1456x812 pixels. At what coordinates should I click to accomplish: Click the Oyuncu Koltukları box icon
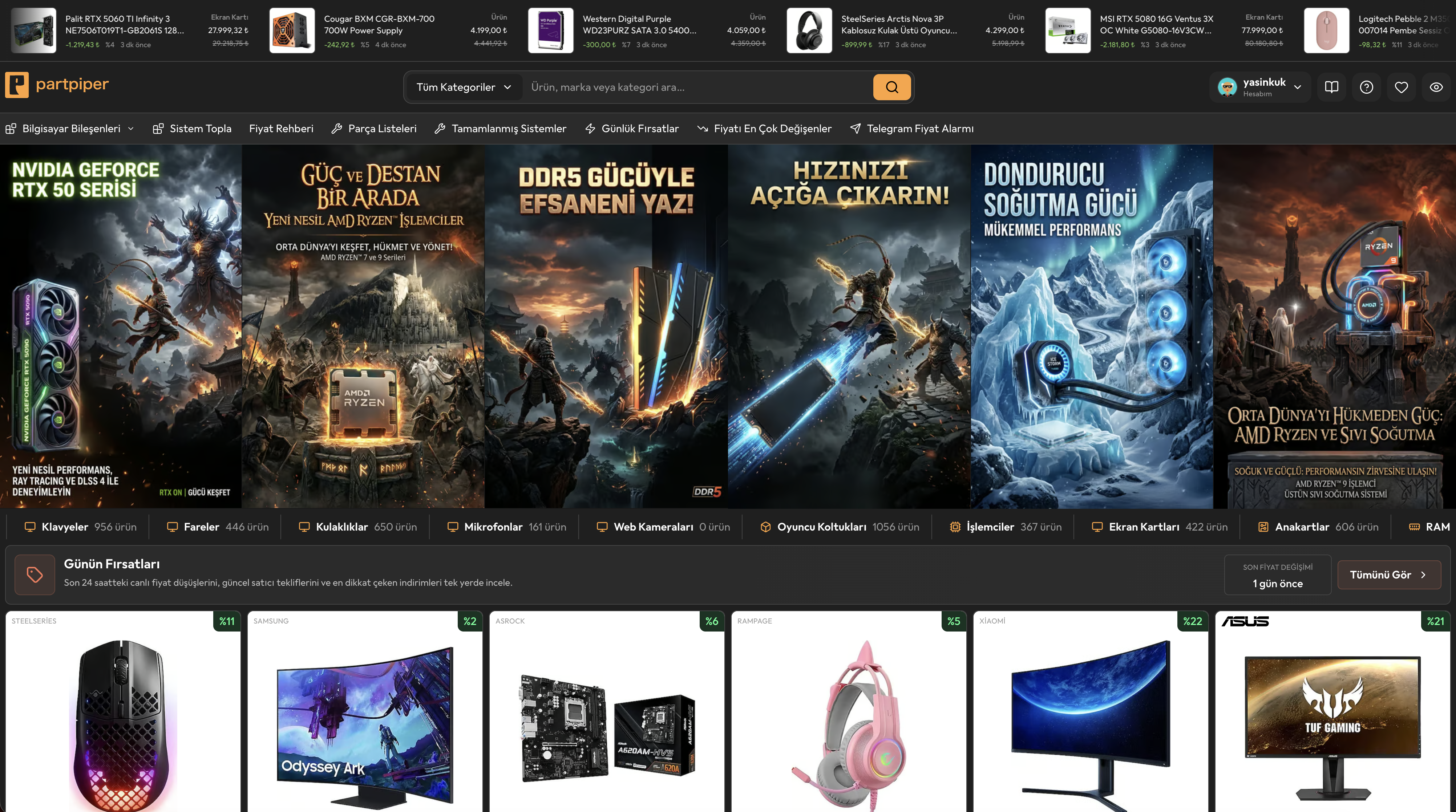point(765,527)
